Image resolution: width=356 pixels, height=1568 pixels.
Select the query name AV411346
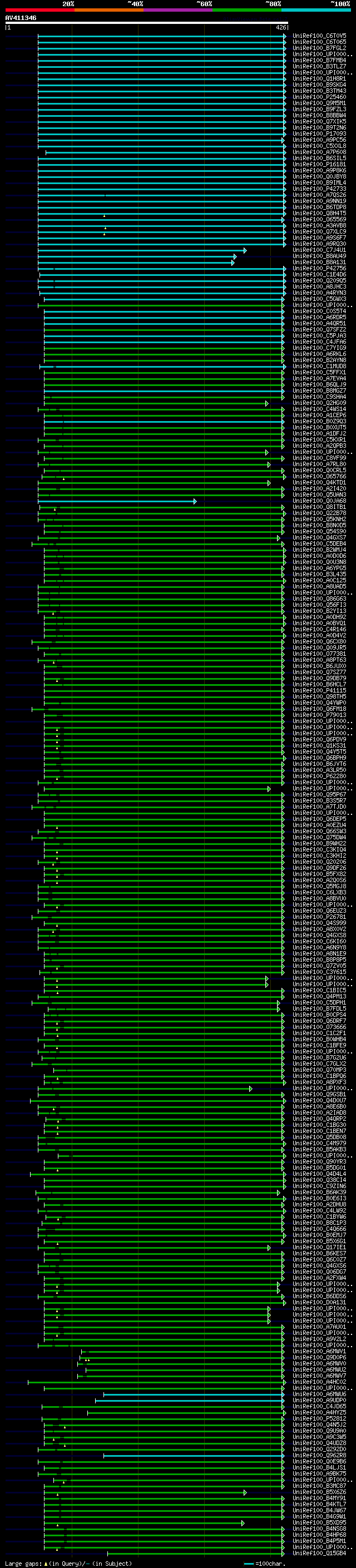pyautogui.click(x=21, y=18)
